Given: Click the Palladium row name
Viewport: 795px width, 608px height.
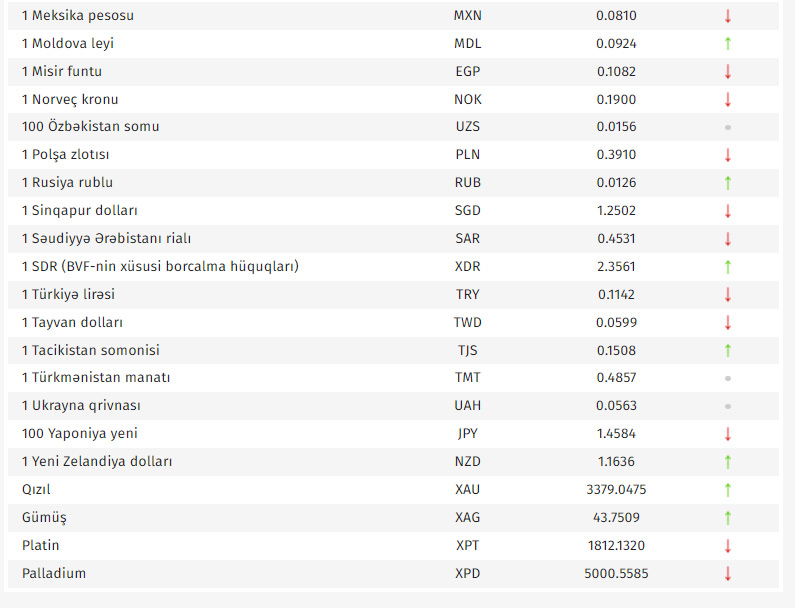Looking at the screenshot, I should click(x=54, y=574).
